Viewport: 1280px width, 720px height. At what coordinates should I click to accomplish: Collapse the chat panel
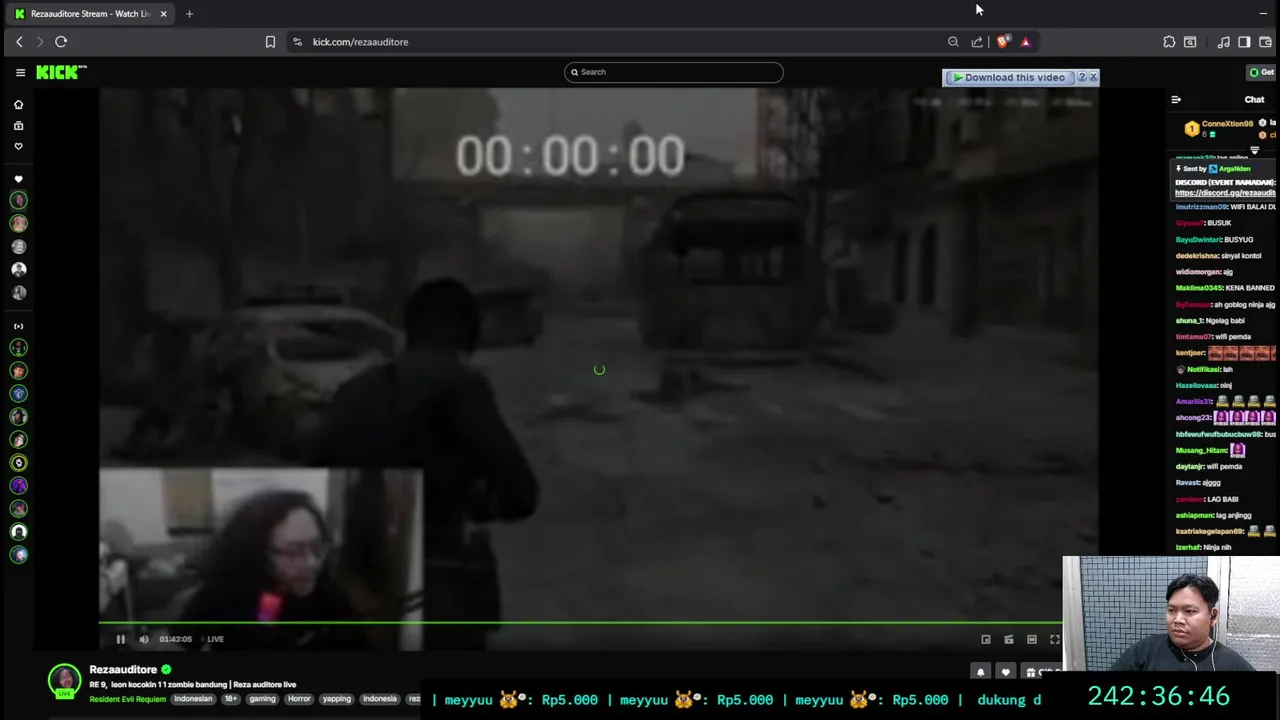pos(1176,99)
